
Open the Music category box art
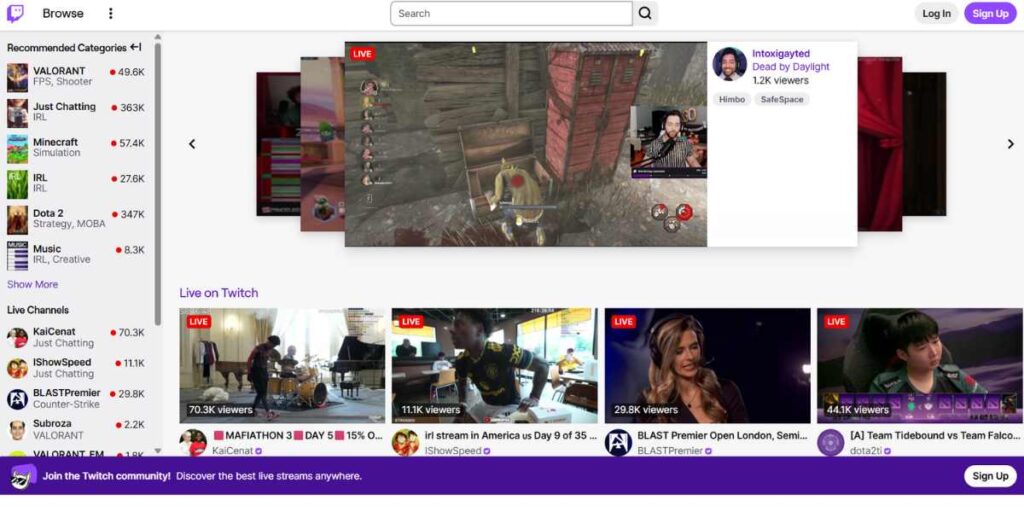18,255
